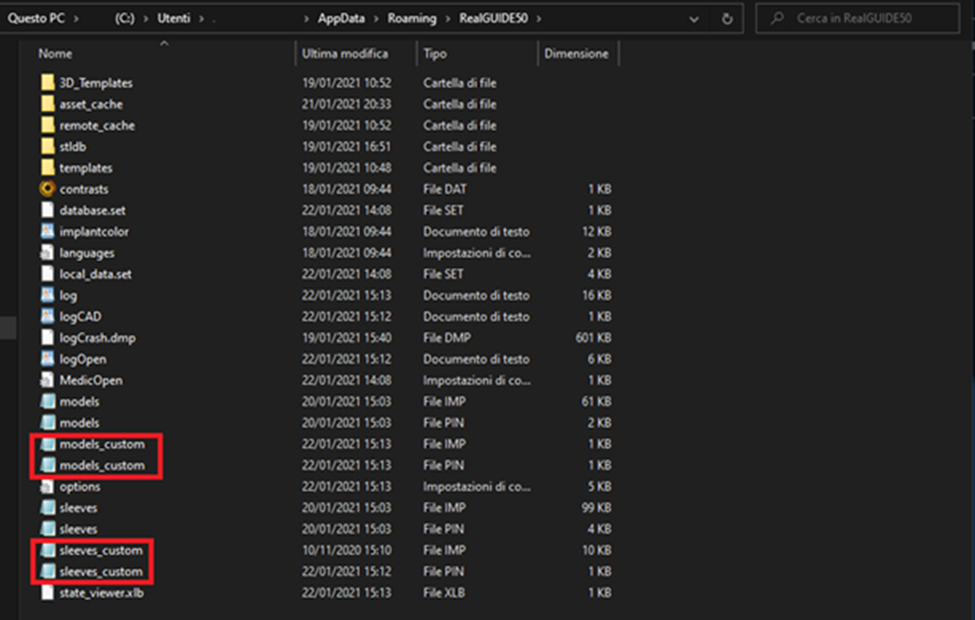
Task: Select the 3D_Templates folder icon
Action: (47, 83)
